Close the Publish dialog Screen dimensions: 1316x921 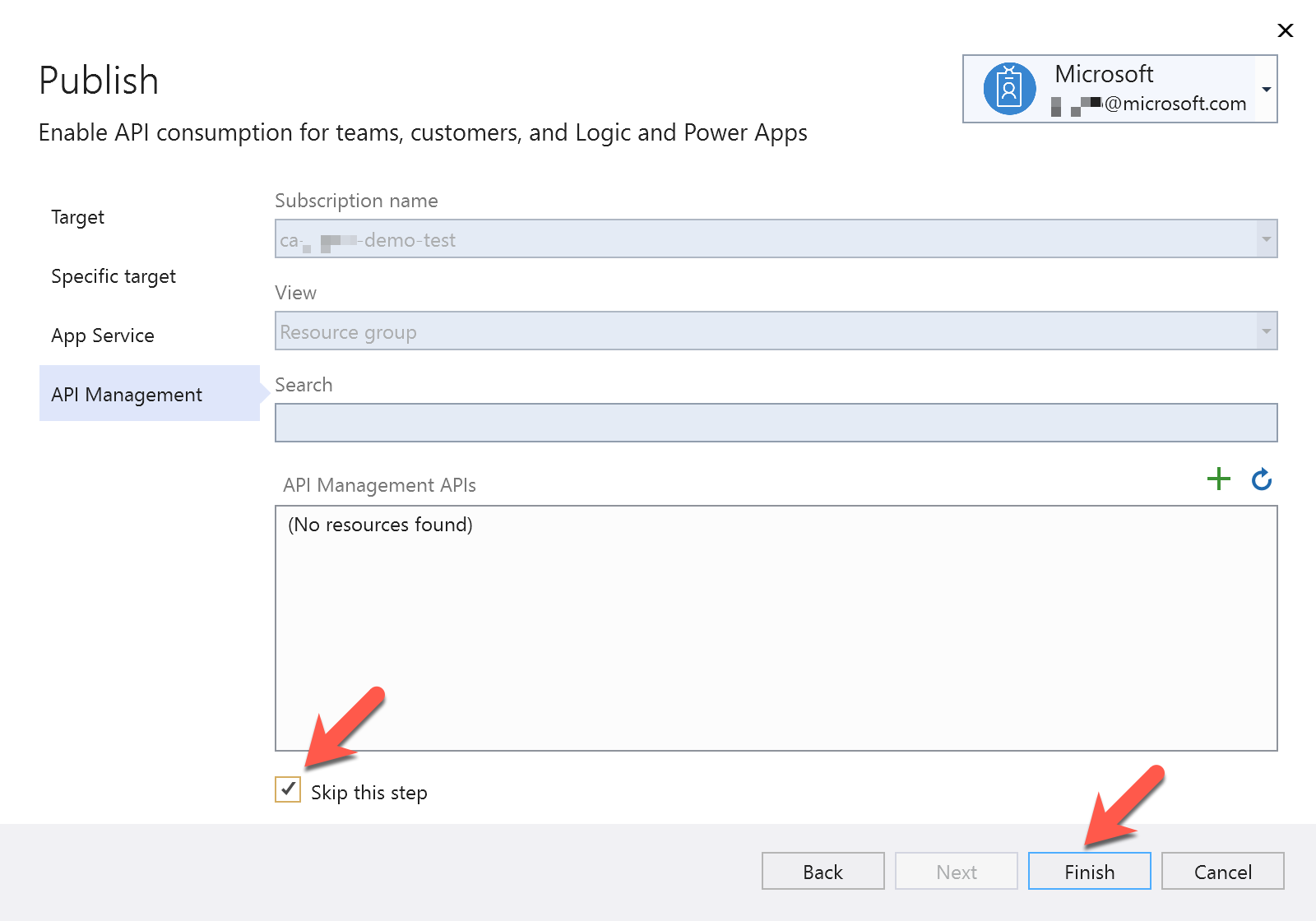pyautogui.click(x=1286, y=30)
